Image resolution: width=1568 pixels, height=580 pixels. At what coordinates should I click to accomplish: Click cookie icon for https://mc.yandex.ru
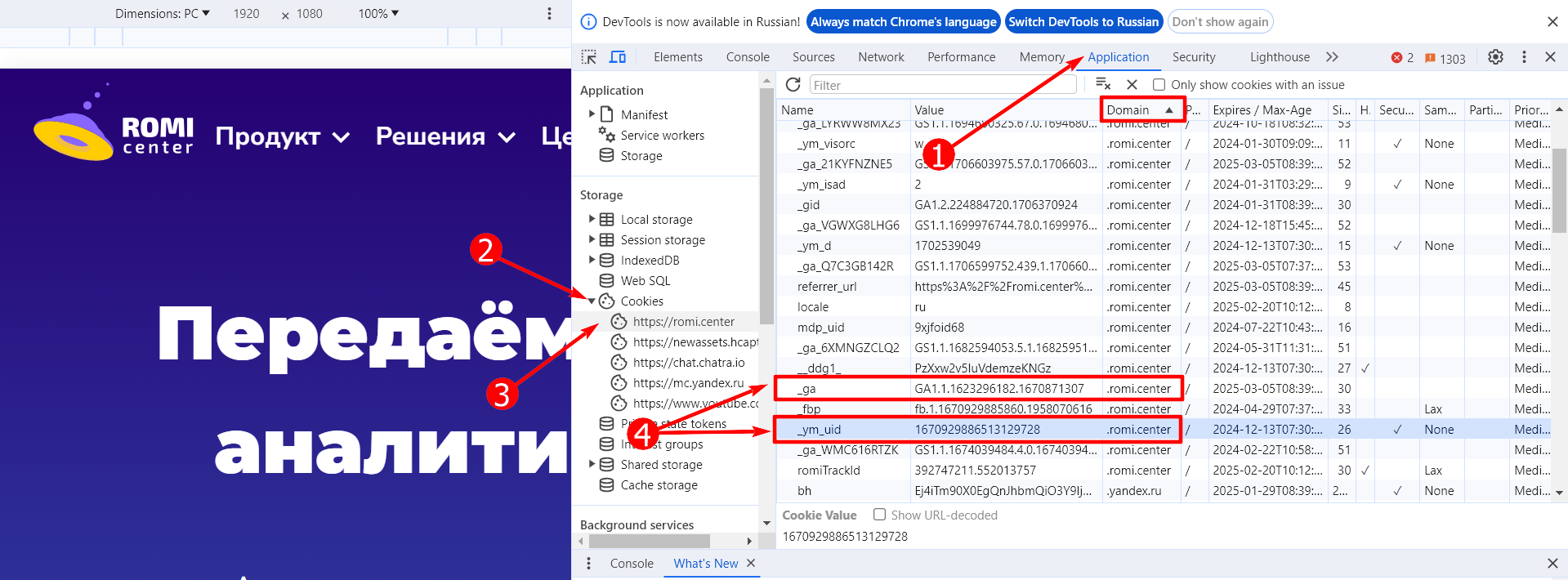(619, 382)
